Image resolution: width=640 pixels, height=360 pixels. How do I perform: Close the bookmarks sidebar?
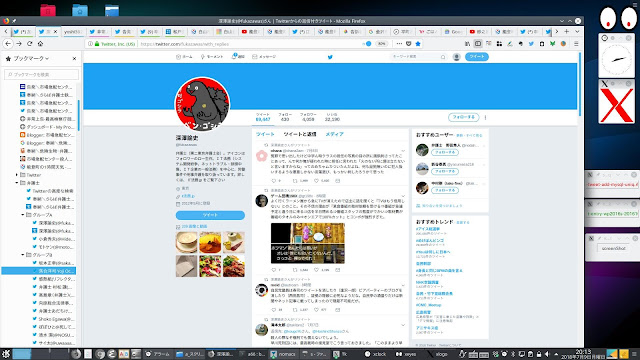point(74,59)
